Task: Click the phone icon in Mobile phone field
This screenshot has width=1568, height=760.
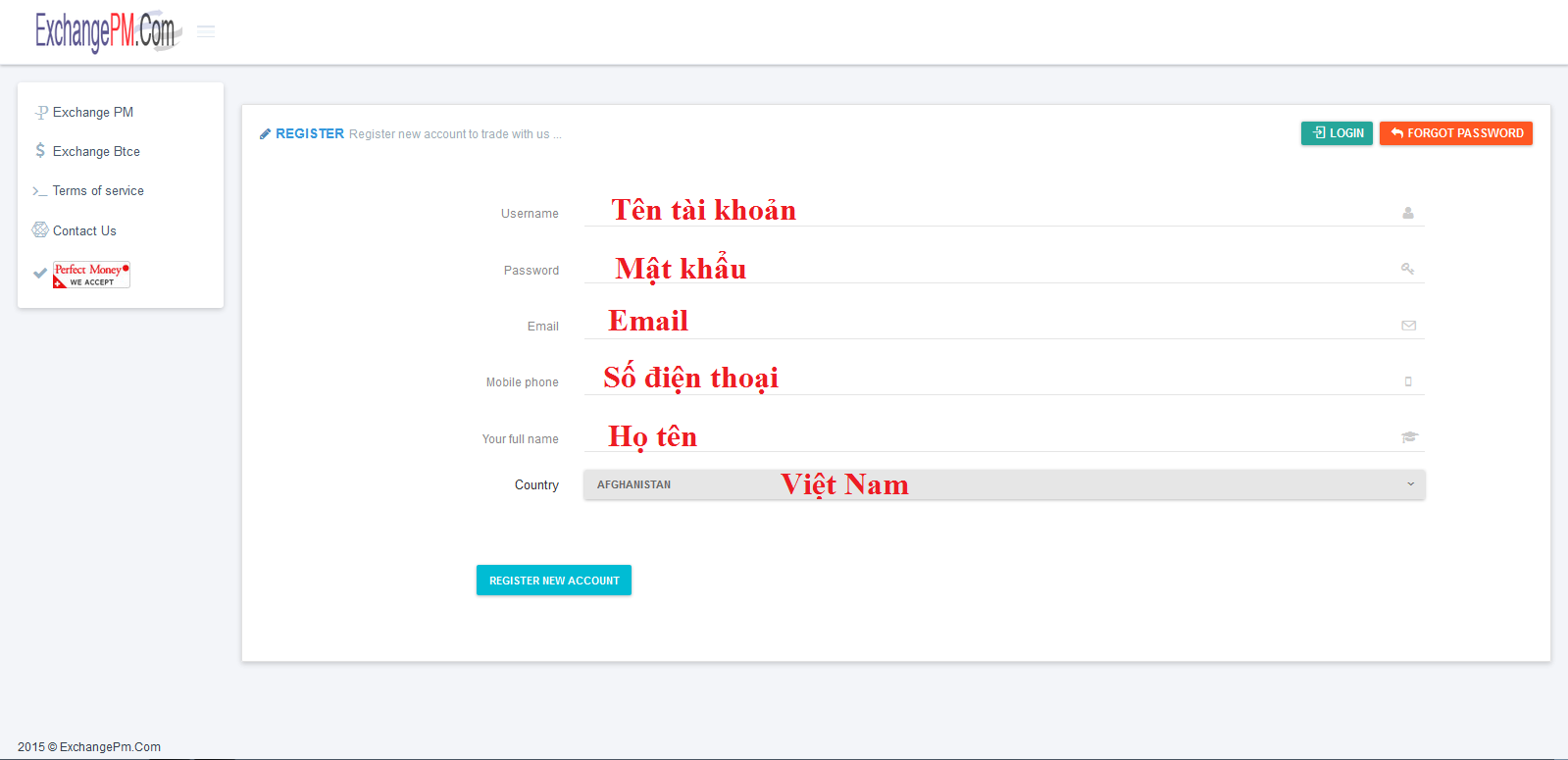Action: (1408, 381)
